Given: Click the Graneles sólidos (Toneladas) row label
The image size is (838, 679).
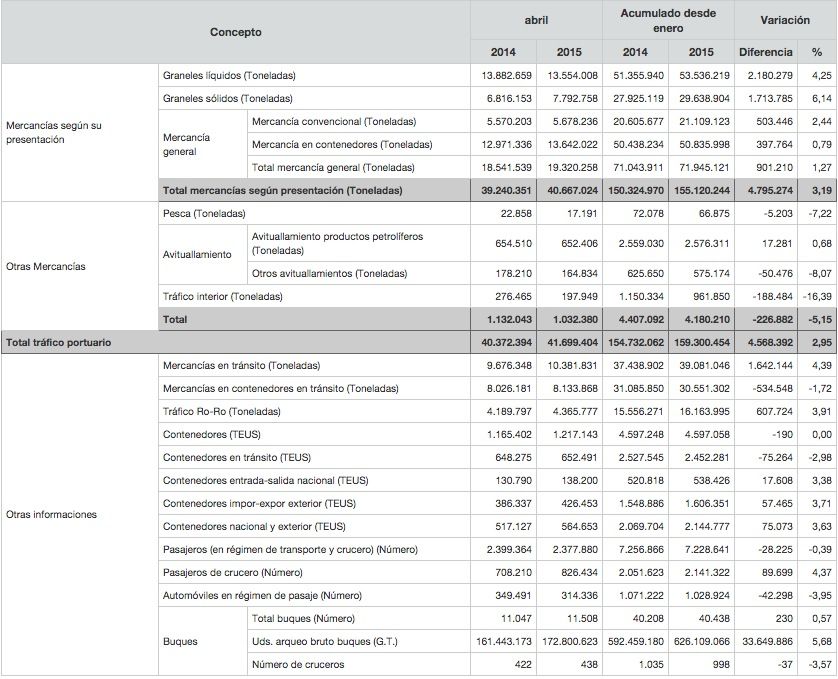Looking at the screenshot, I should pos(227,99).
